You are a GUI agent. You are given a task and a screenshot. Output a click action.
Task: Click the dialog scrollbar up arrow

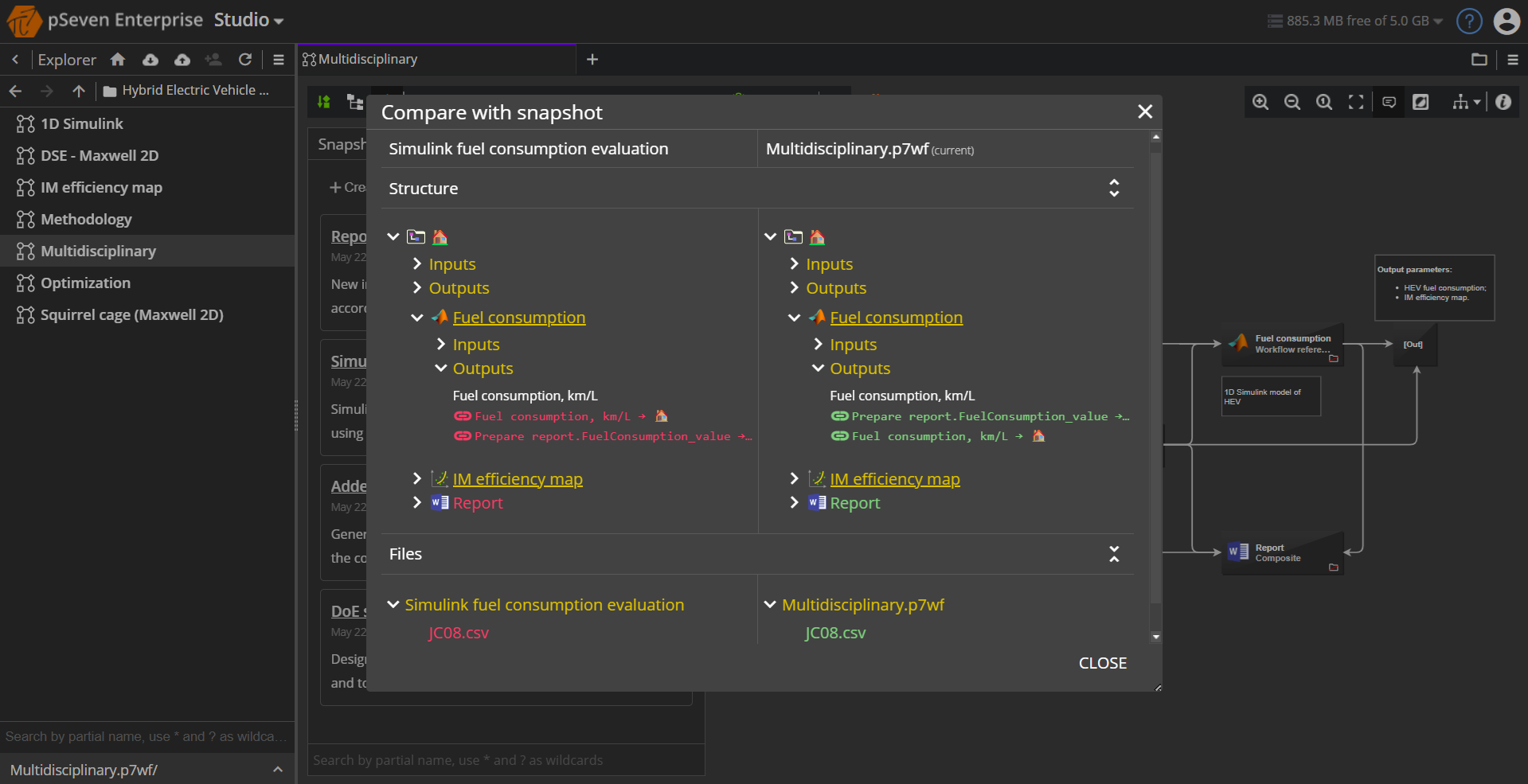point(1156,137)
